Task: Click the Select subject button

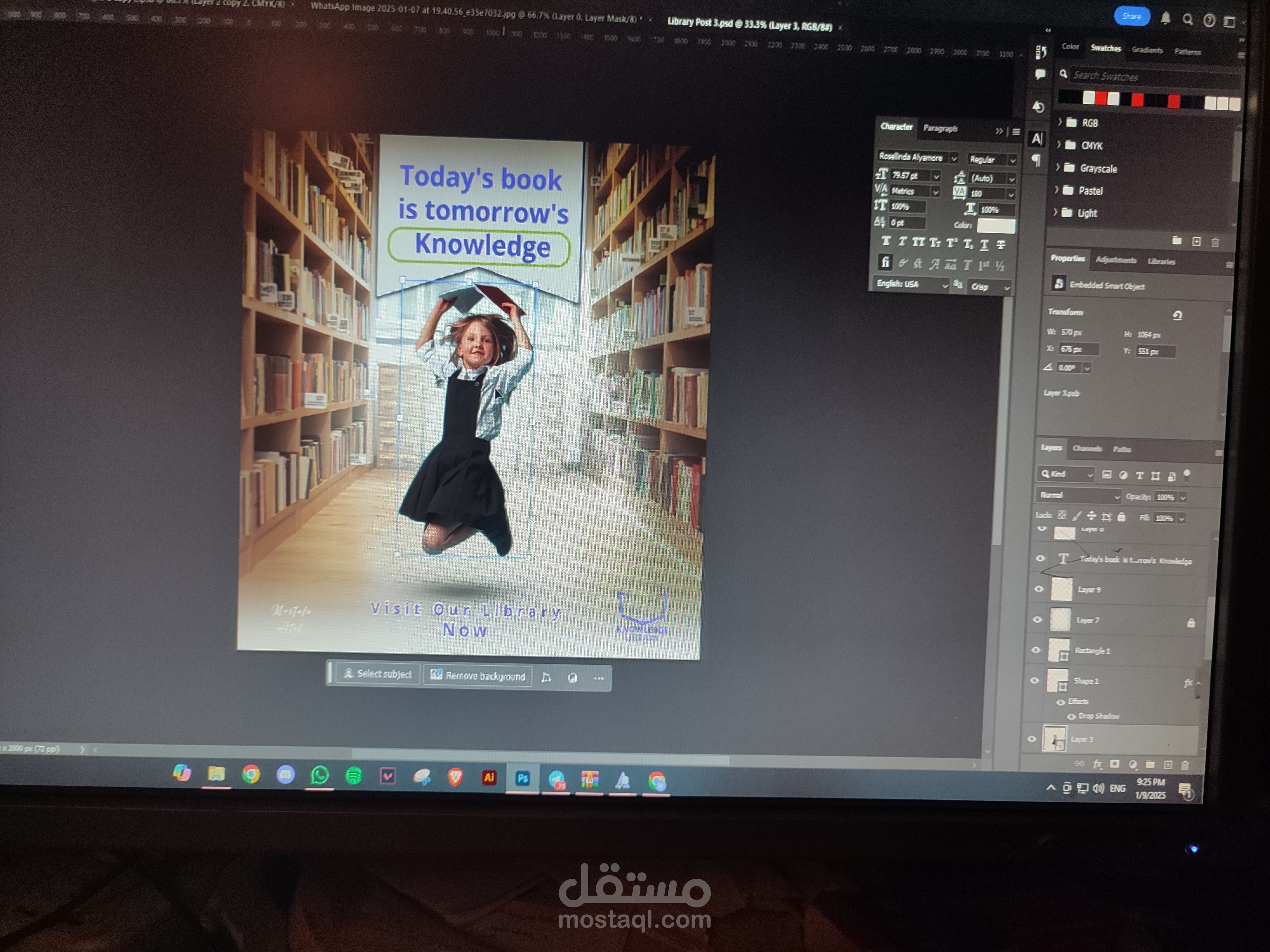Action: pyautogui.click(x=378, y=674)
